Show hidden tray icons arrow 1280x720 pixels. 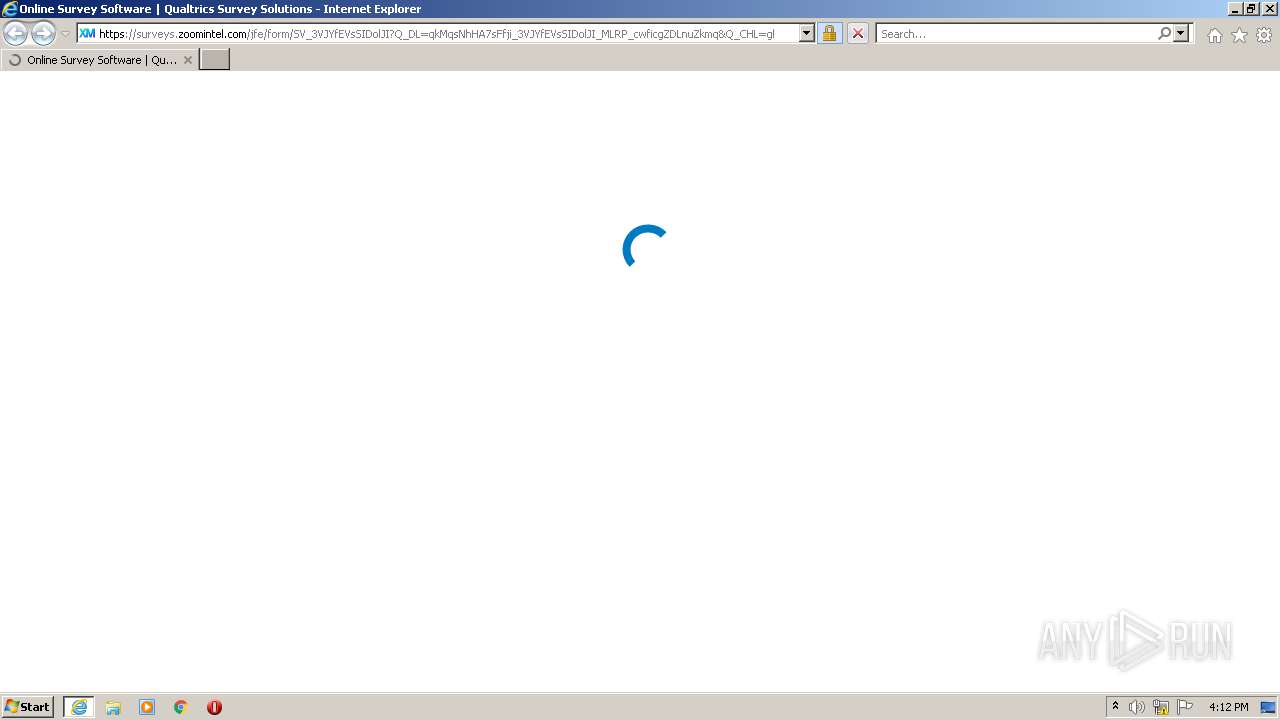[1115, 707]
